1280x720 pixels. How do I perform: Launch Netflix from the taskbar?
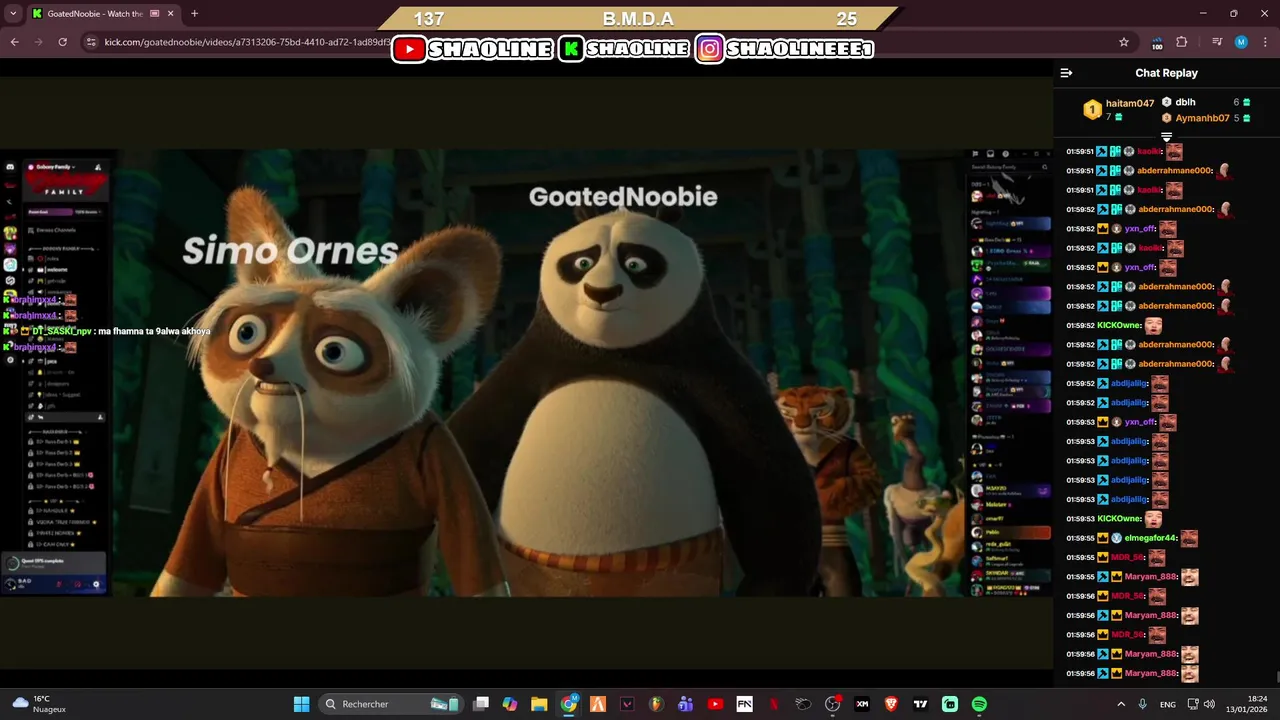(774, 704)
